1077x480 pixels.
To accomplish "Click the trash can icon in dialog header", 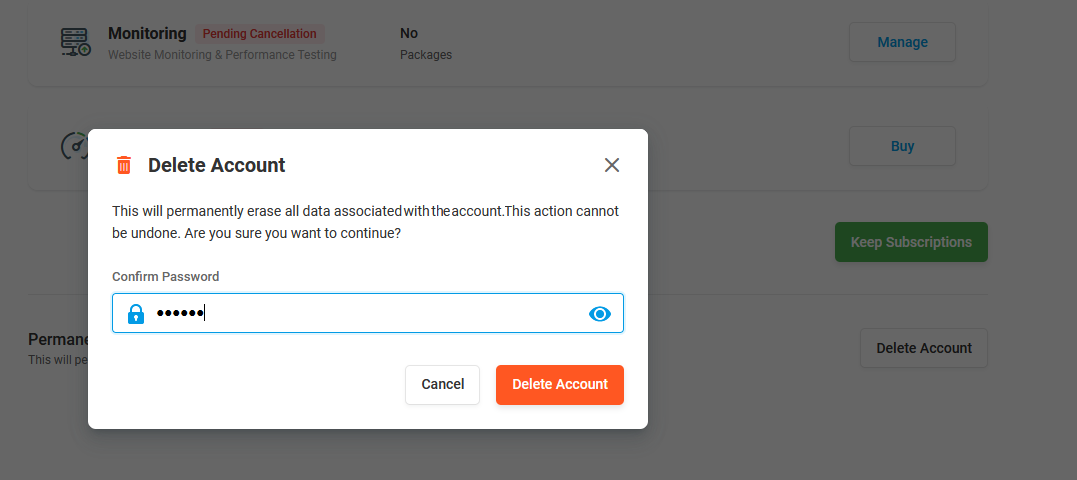I will coord(124,165).
